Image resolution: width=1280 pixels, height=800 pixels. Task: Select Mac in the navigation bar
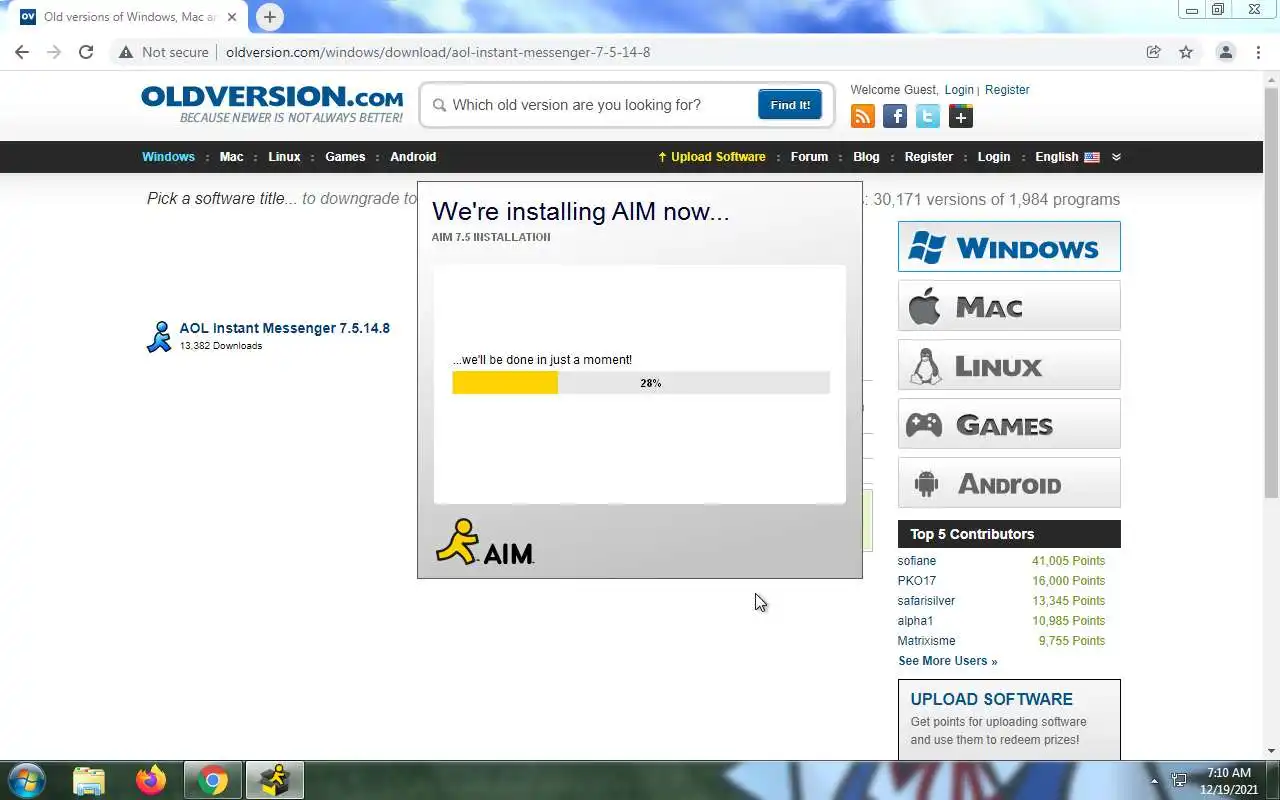pyautogui.click(x=231, y=157)
